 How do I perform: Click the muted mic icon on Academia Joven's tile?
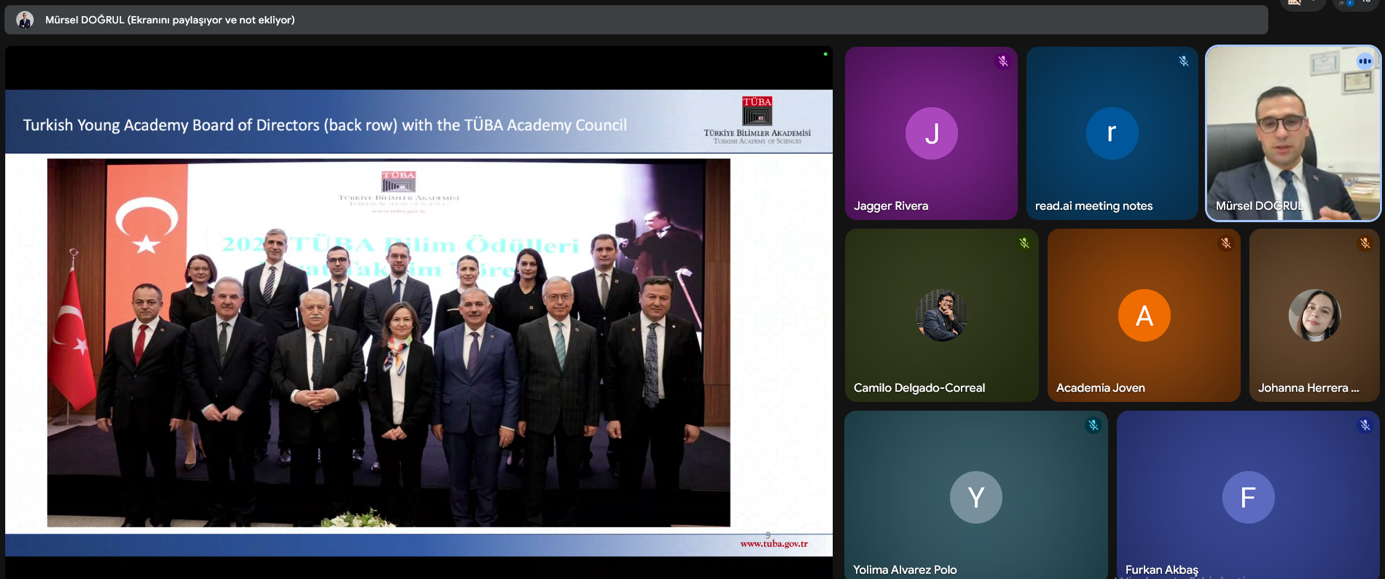click(x=1225, y=243)
